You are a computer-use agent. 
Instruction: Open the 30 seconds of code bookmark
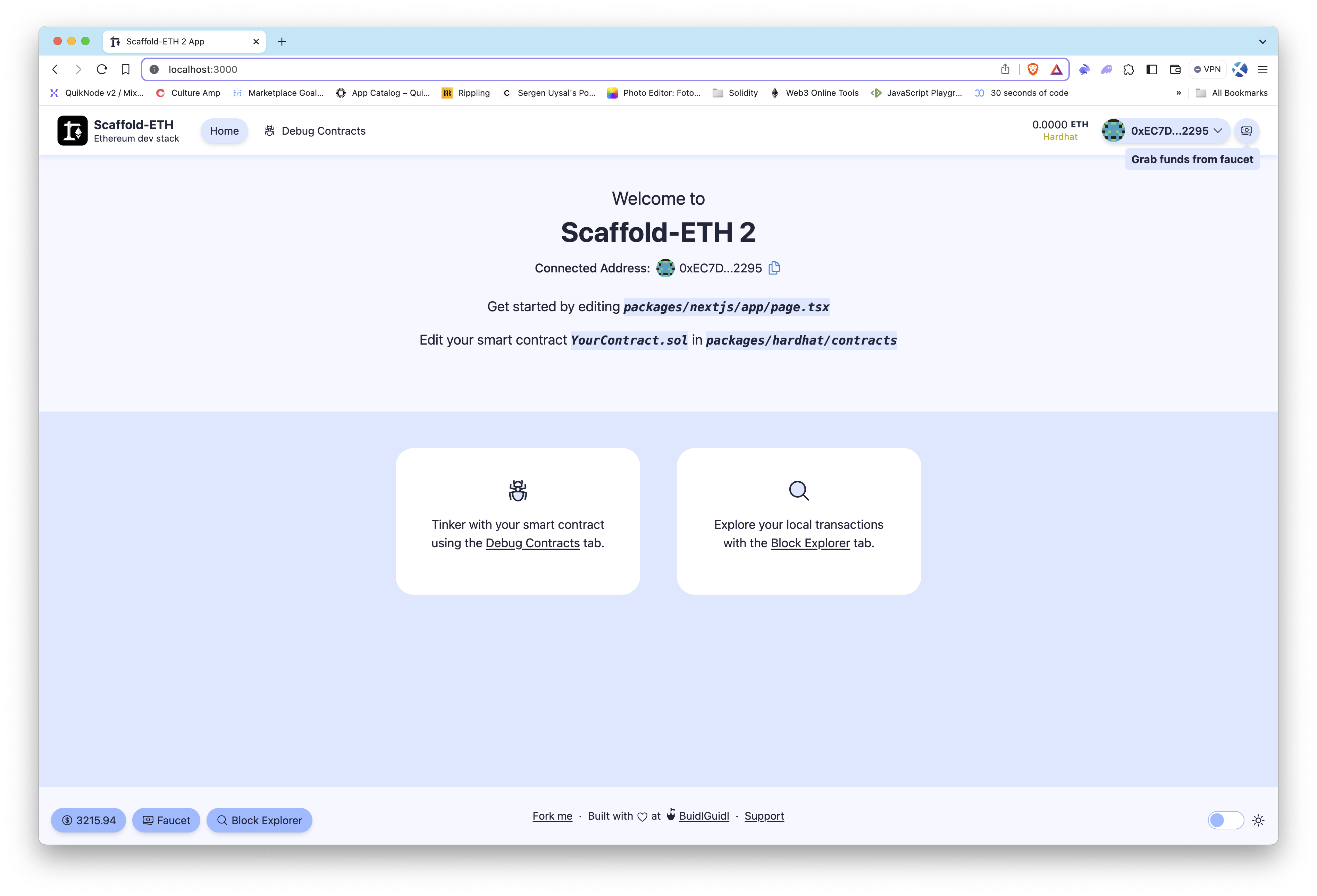tap(1022, 93)
